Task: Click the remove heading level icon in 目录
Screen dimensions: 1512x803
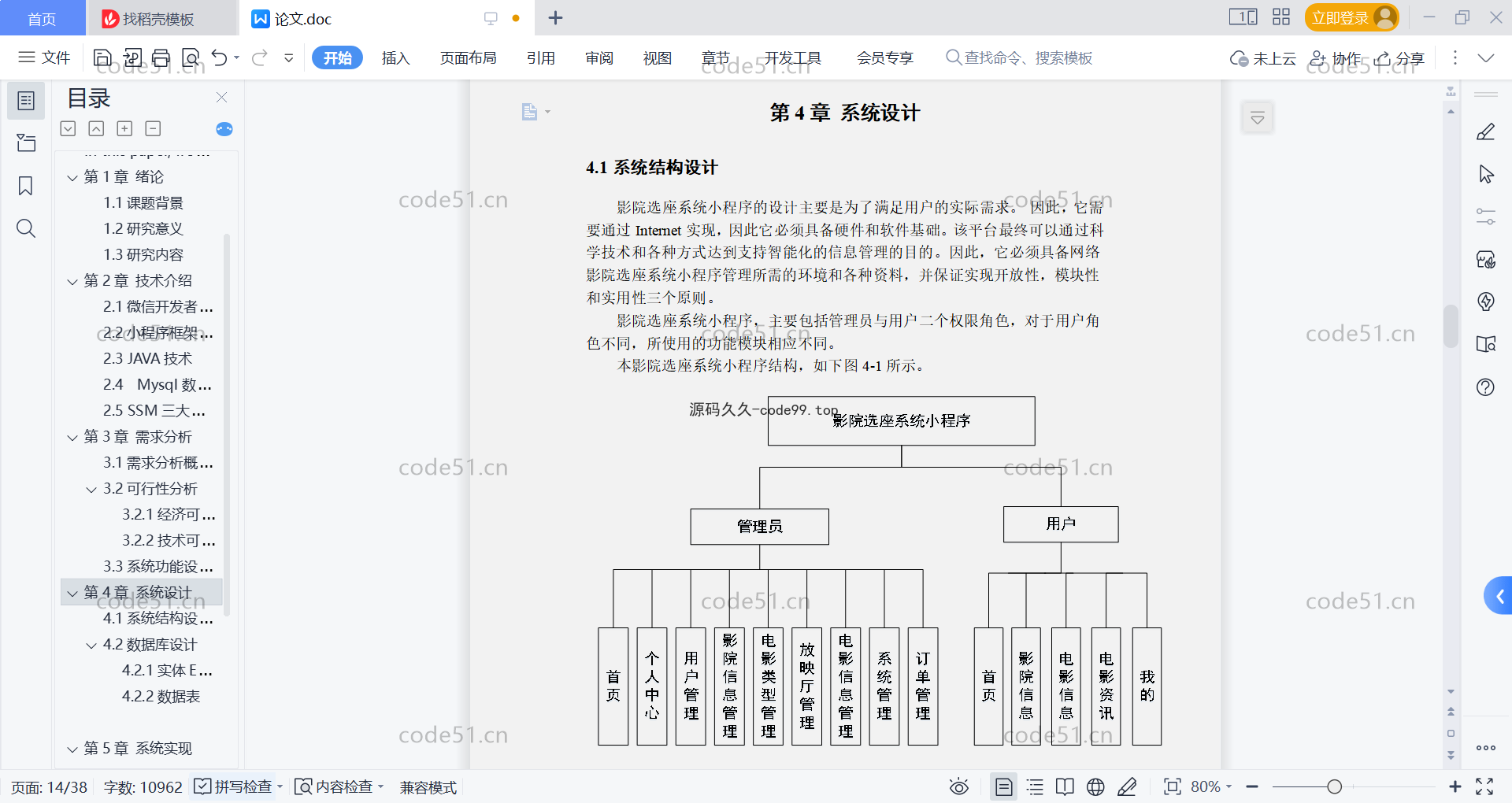Action: (x=154, y=128)
